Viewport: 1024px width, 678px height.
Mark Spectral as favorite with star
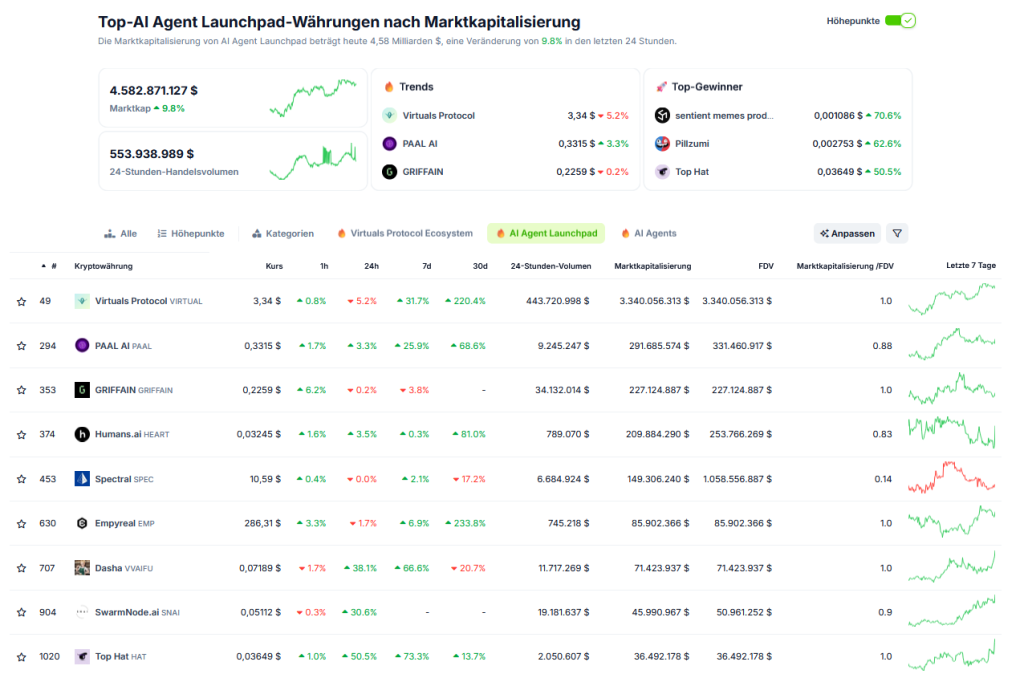(x=22, y=479)
